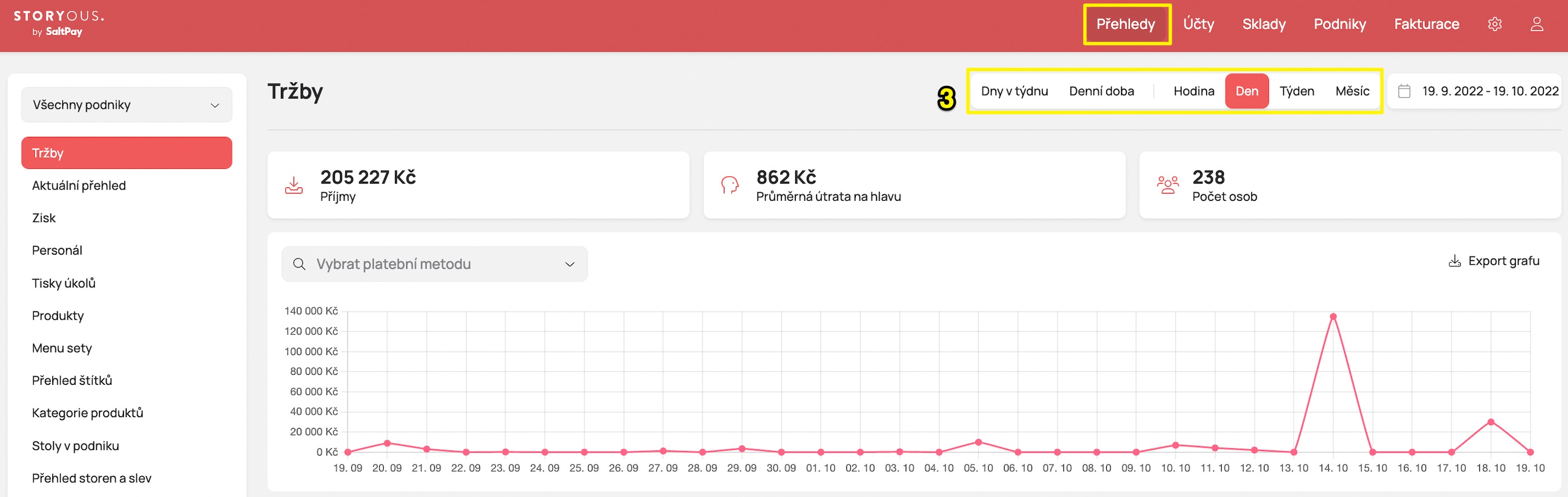
Task: Open the Vybrat platební metodu dropdown
Action: pyautogui.click(x=434, y=264)
